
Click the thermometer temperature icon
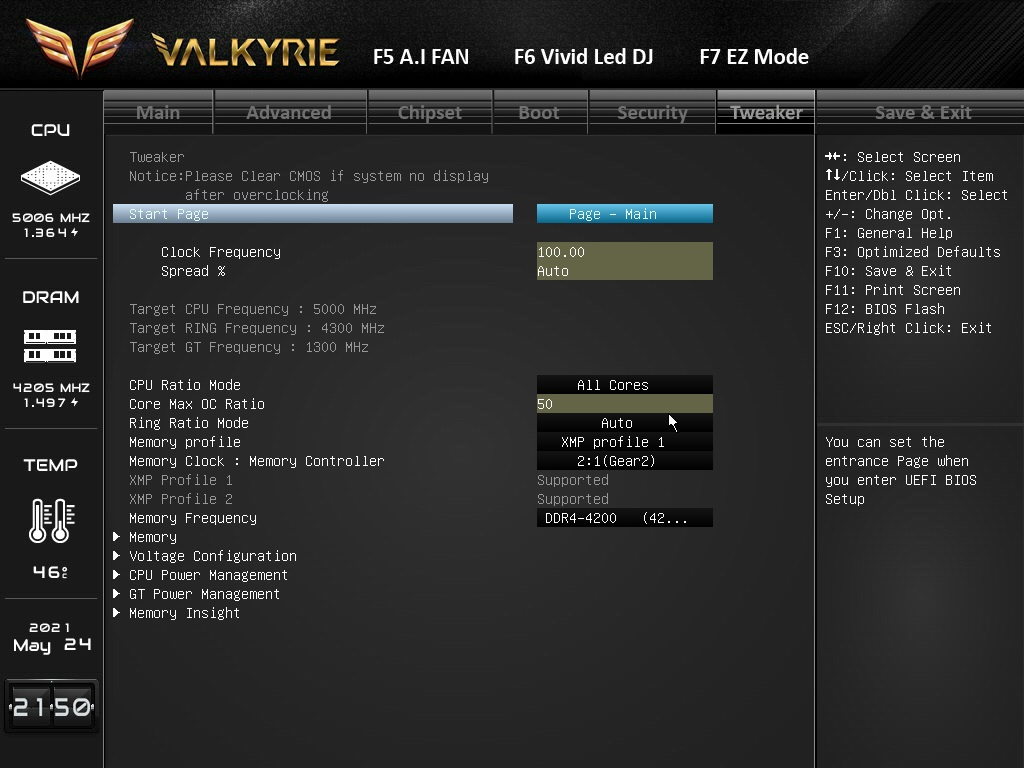(49, 521)
